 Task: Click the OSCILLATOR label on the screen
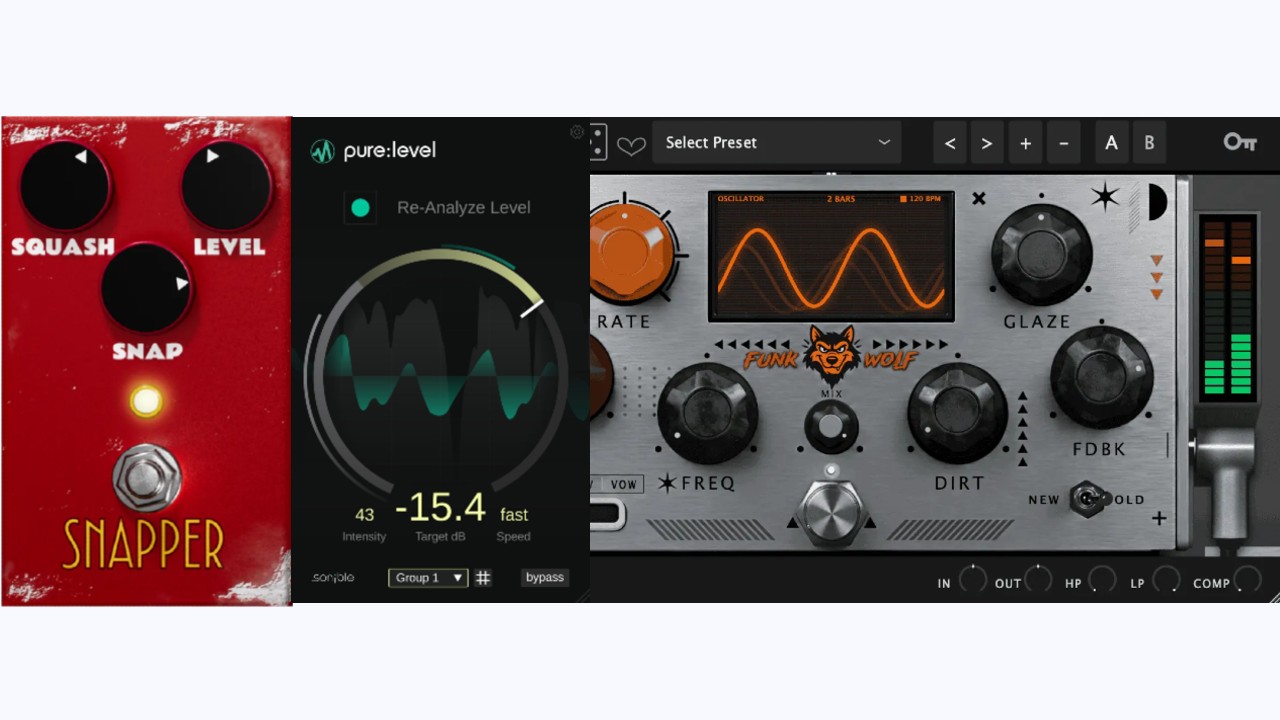741,199
